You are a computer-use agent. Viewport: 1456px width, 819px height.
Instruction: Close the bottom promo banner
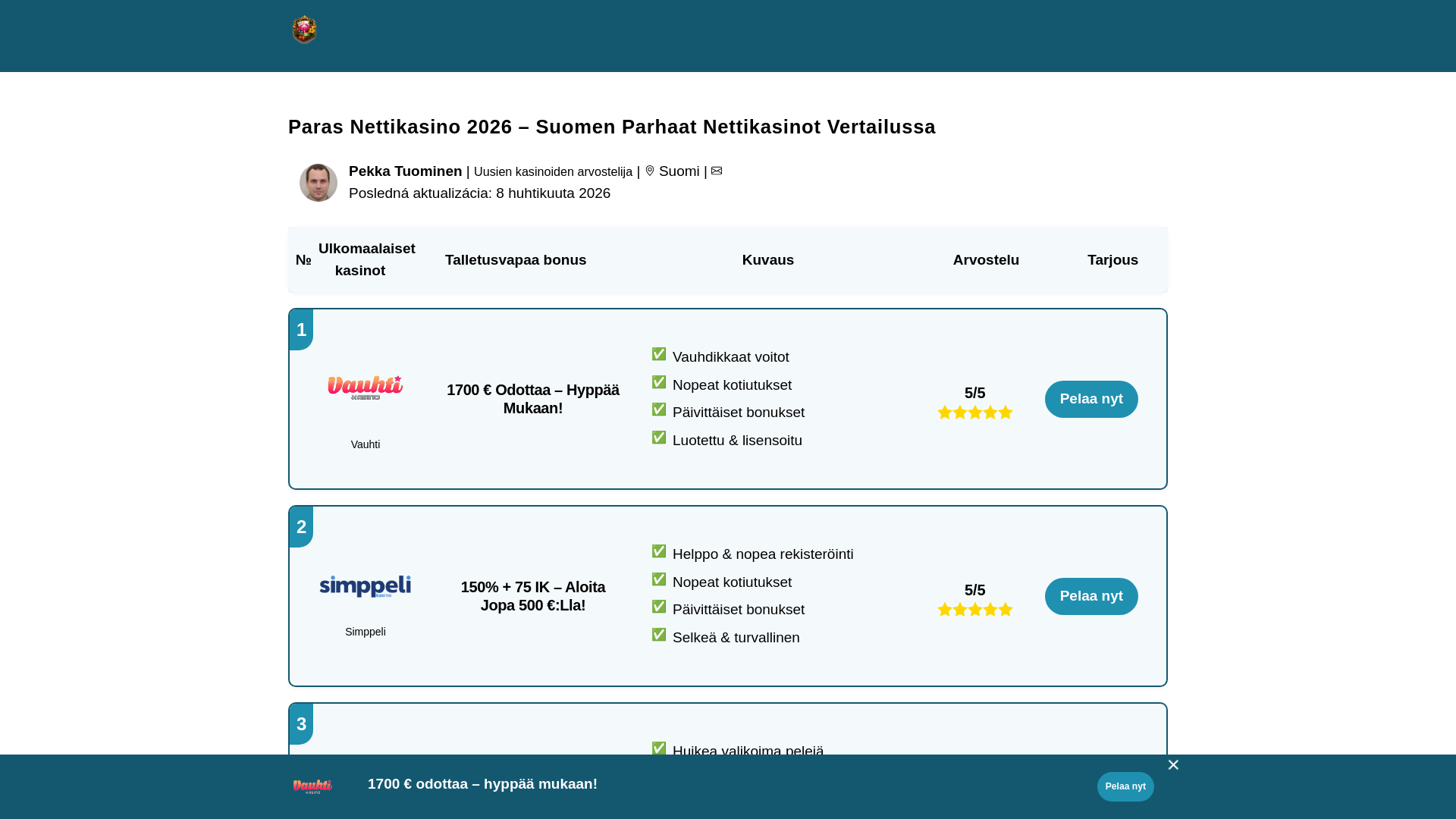click(x=1173, y=765)
